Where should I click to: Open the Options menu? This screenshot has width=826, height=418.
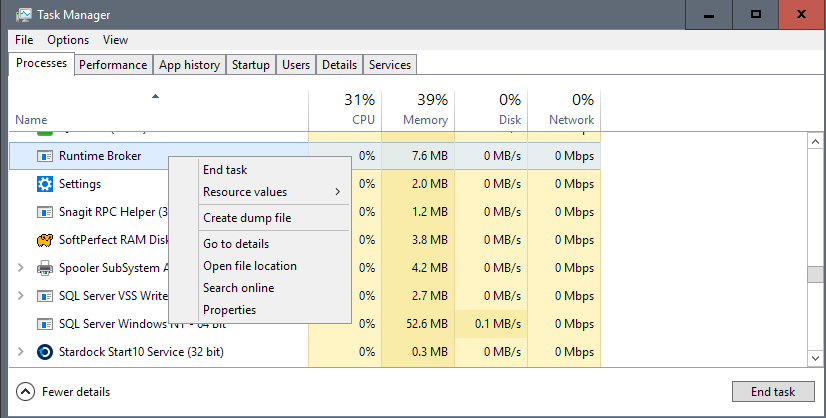pyautogui.click(x=68, y=40)
